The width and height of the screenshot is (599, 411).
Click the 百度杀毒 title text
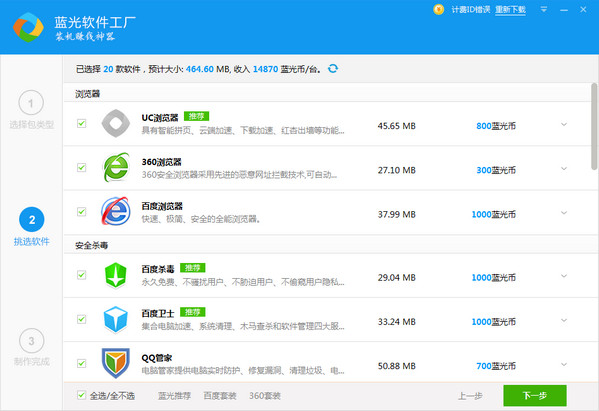point(158,269)
